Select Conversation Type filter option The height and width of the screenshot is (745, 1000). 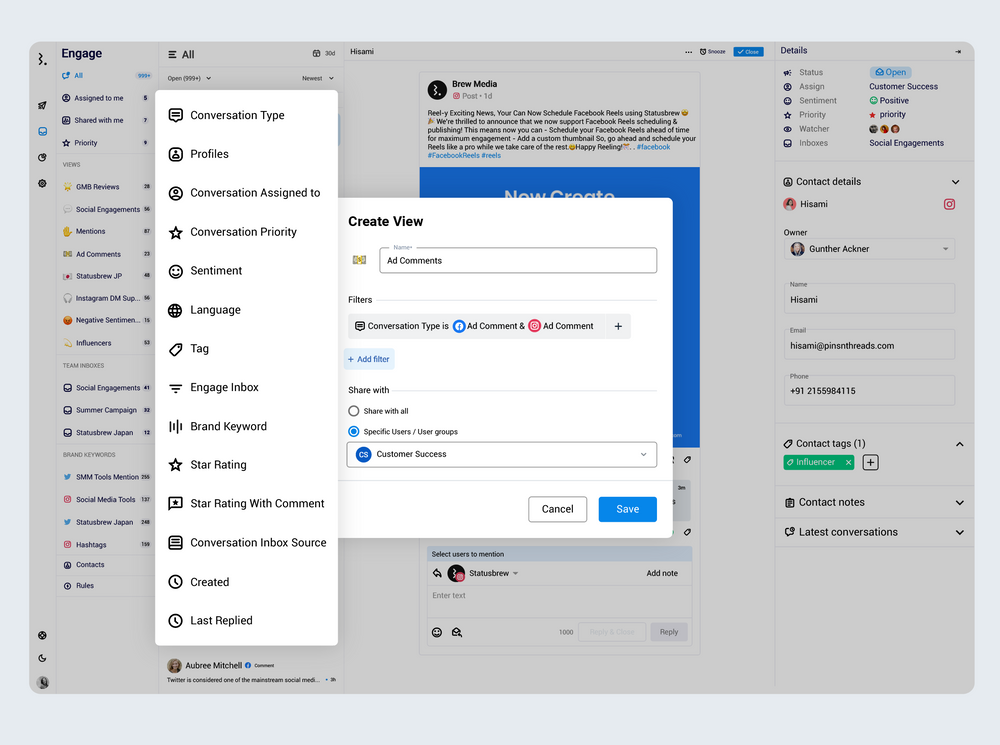(x=246, y=115)
